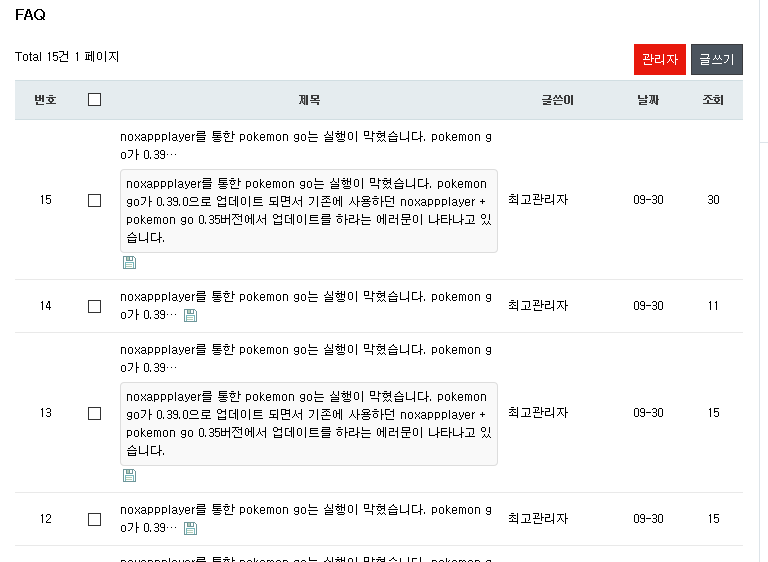Click the preview text box in post 13

[309, 424]
